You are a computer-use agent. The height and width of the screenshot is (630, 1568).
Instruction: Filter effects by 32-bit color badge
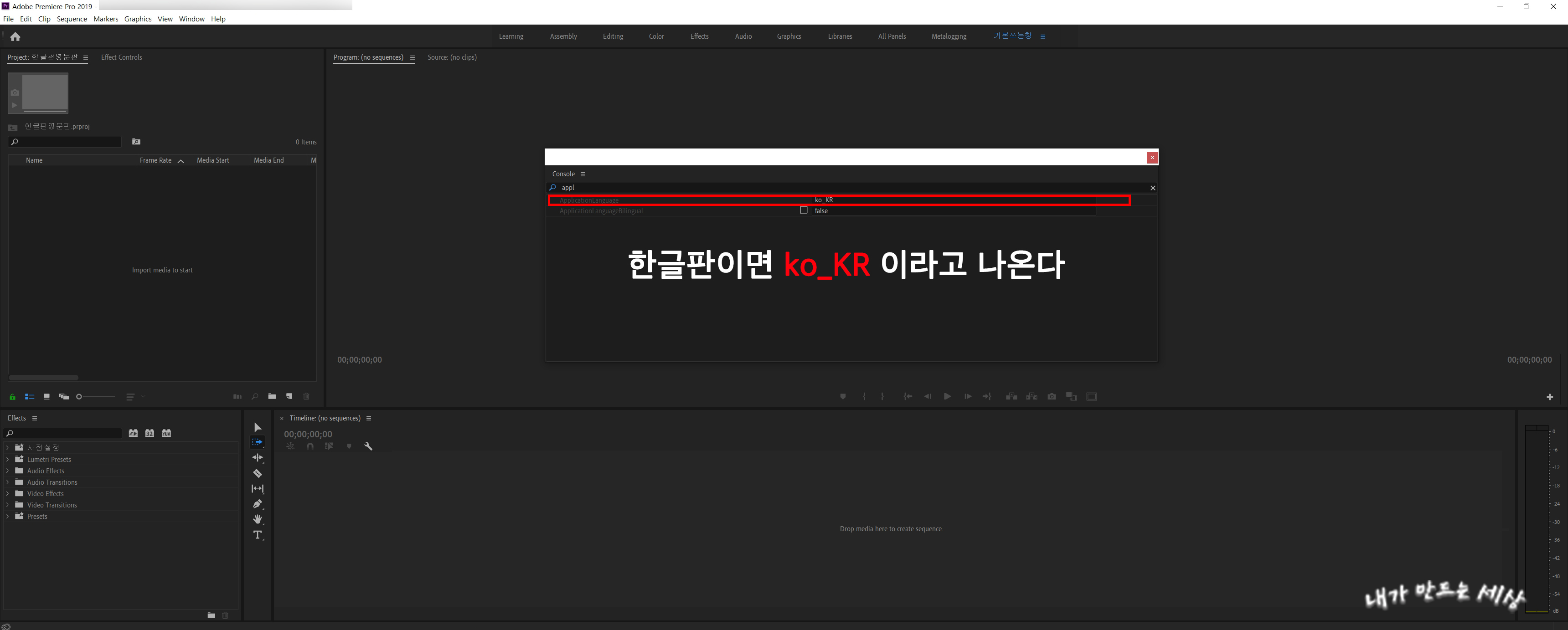[x=150, y=433]
